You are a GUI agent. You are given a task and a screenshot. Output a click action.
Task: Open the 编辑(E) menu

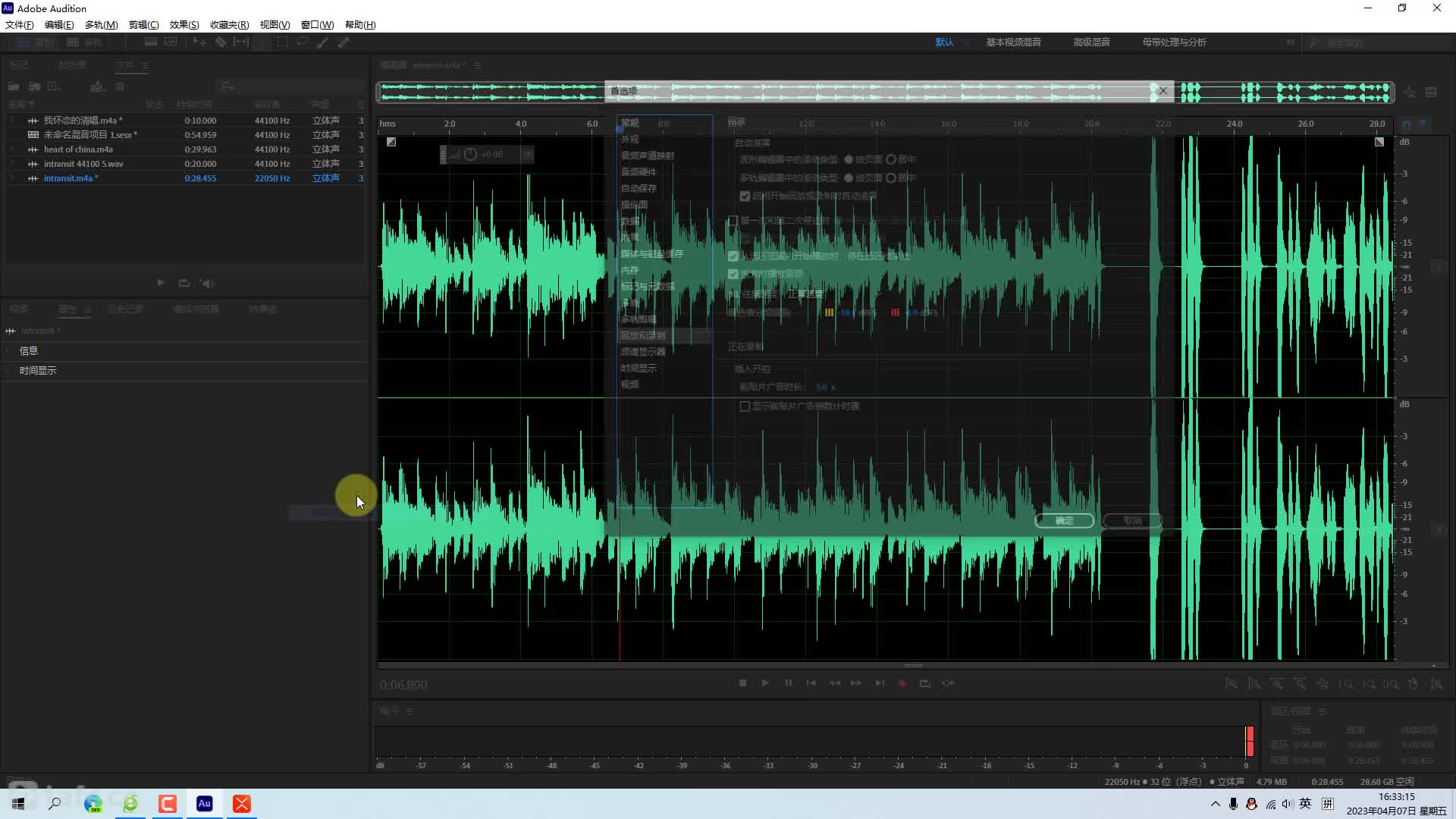click(59, 24)
